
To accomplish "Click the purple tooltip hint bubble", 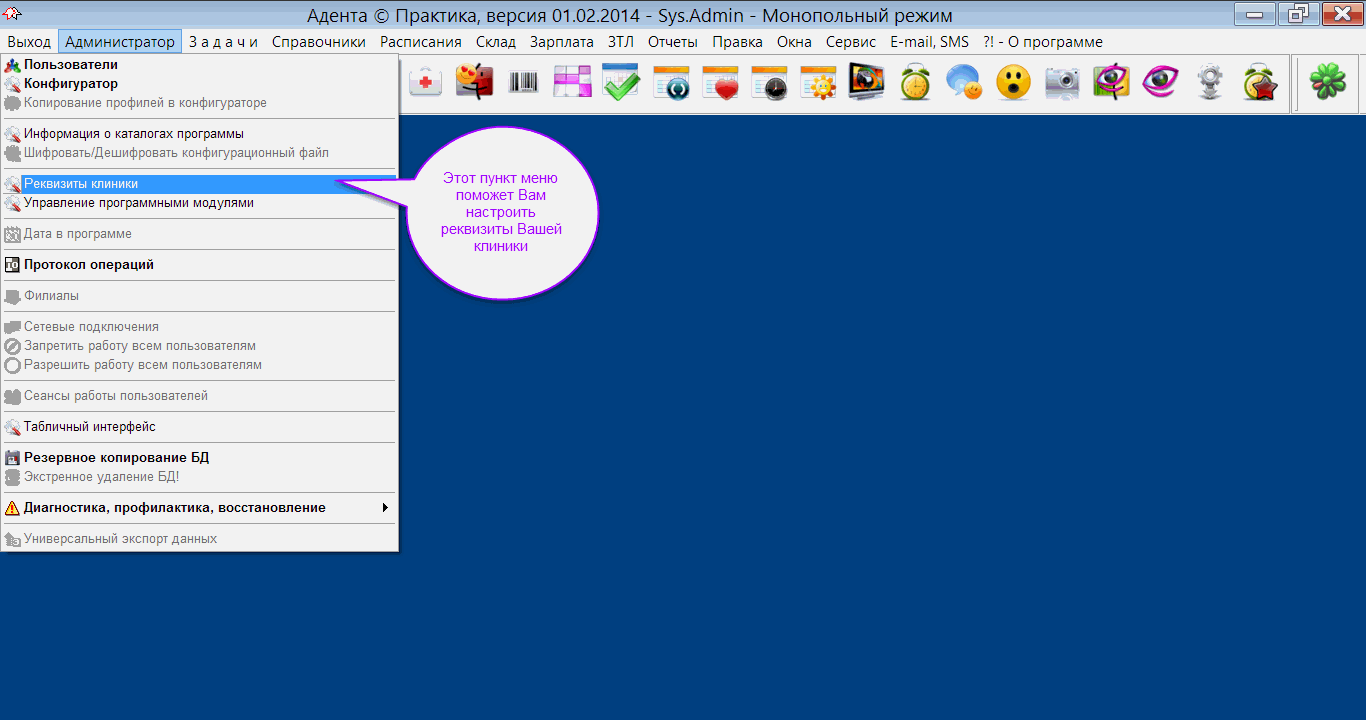I will point(501,212).
